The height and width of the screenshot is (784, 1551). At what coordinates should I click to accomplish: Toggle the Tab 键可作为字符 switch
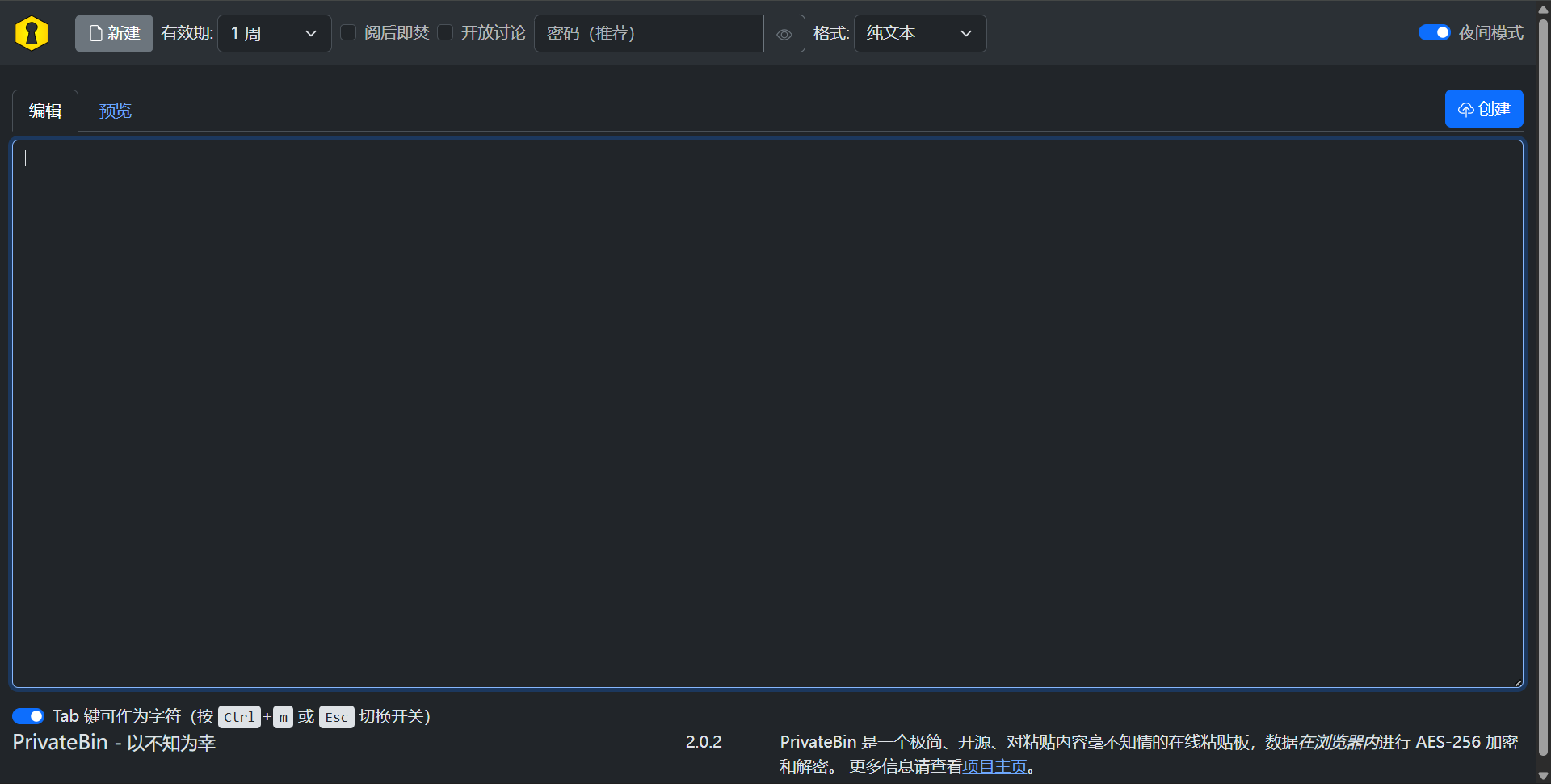28,716
